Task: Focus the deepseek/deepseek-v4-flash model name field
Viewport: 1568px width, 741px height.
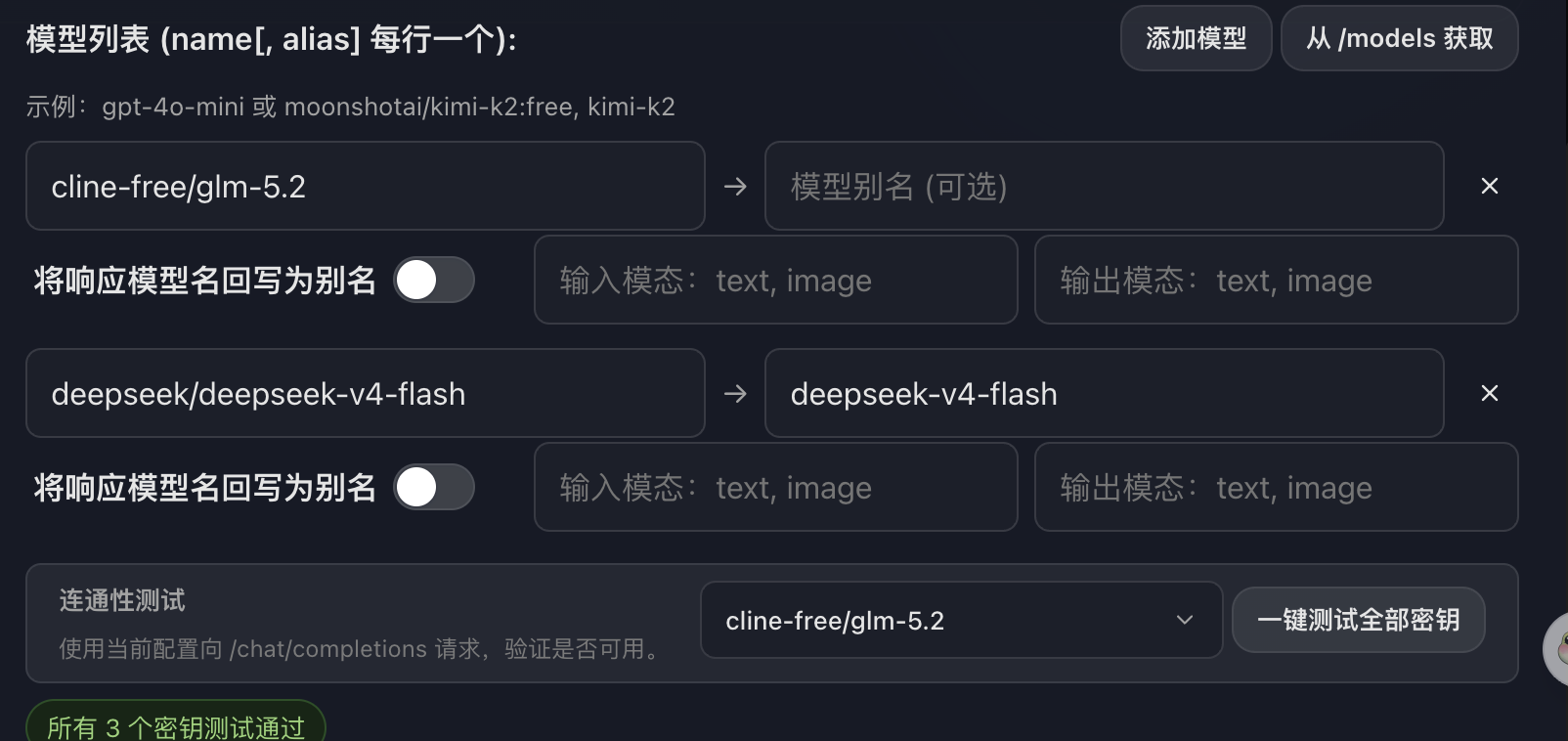Action: click(366, 393)
